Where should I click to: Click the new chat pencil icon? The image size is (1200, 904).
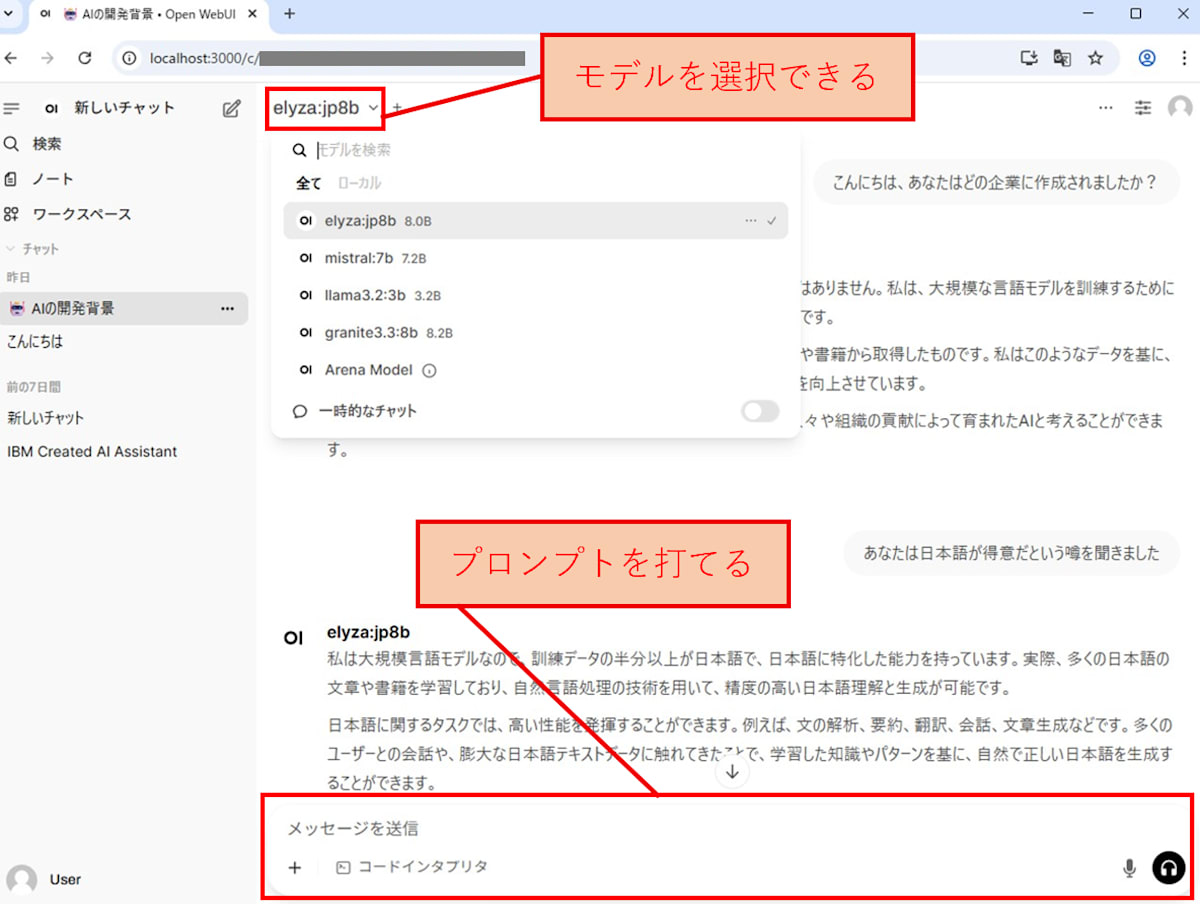tap(231, 108)
